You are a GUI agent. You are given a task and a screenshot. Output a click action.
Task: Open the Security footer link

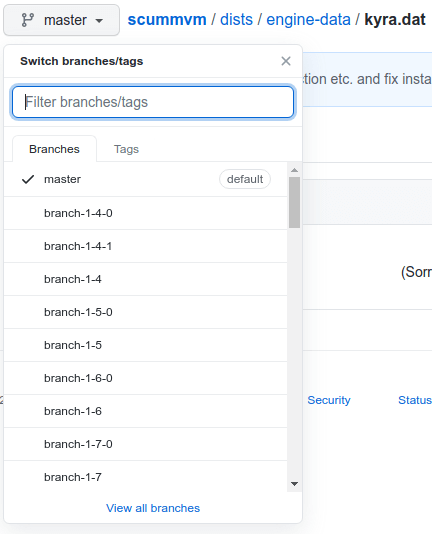coord(329,400)
